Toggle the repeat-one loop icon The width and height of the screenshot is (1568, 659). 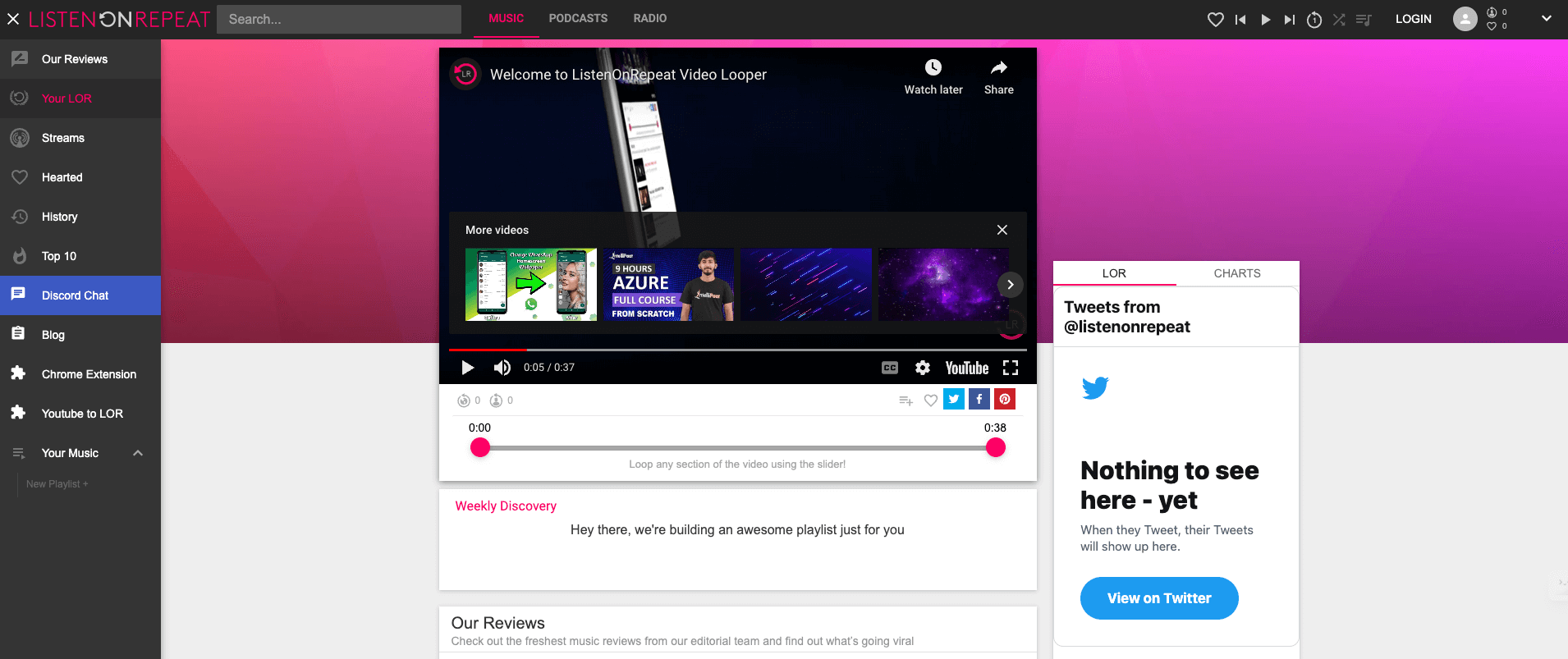tap(1314, 19)
